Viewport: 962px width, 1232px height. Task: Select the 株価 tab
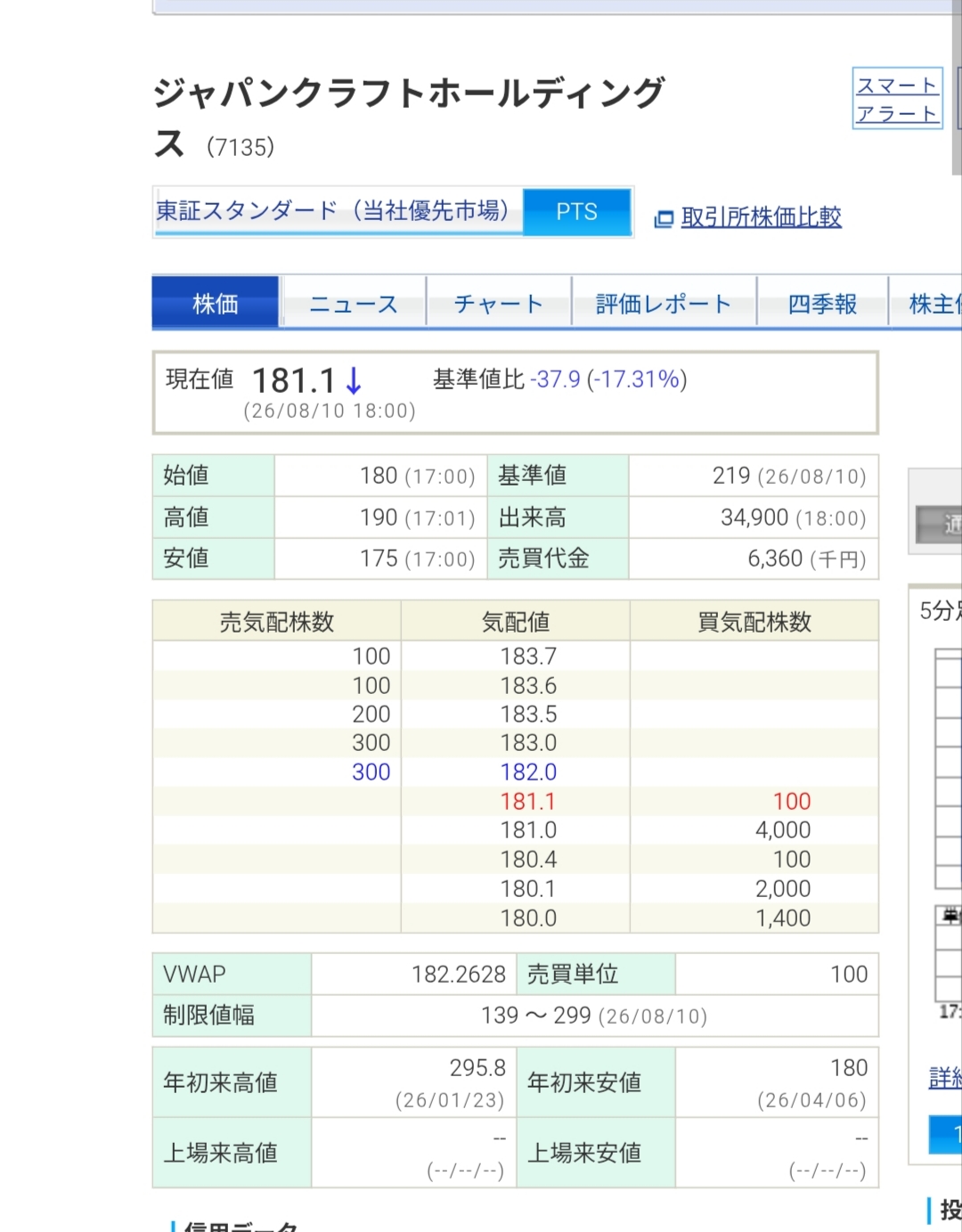pos(216,304)
